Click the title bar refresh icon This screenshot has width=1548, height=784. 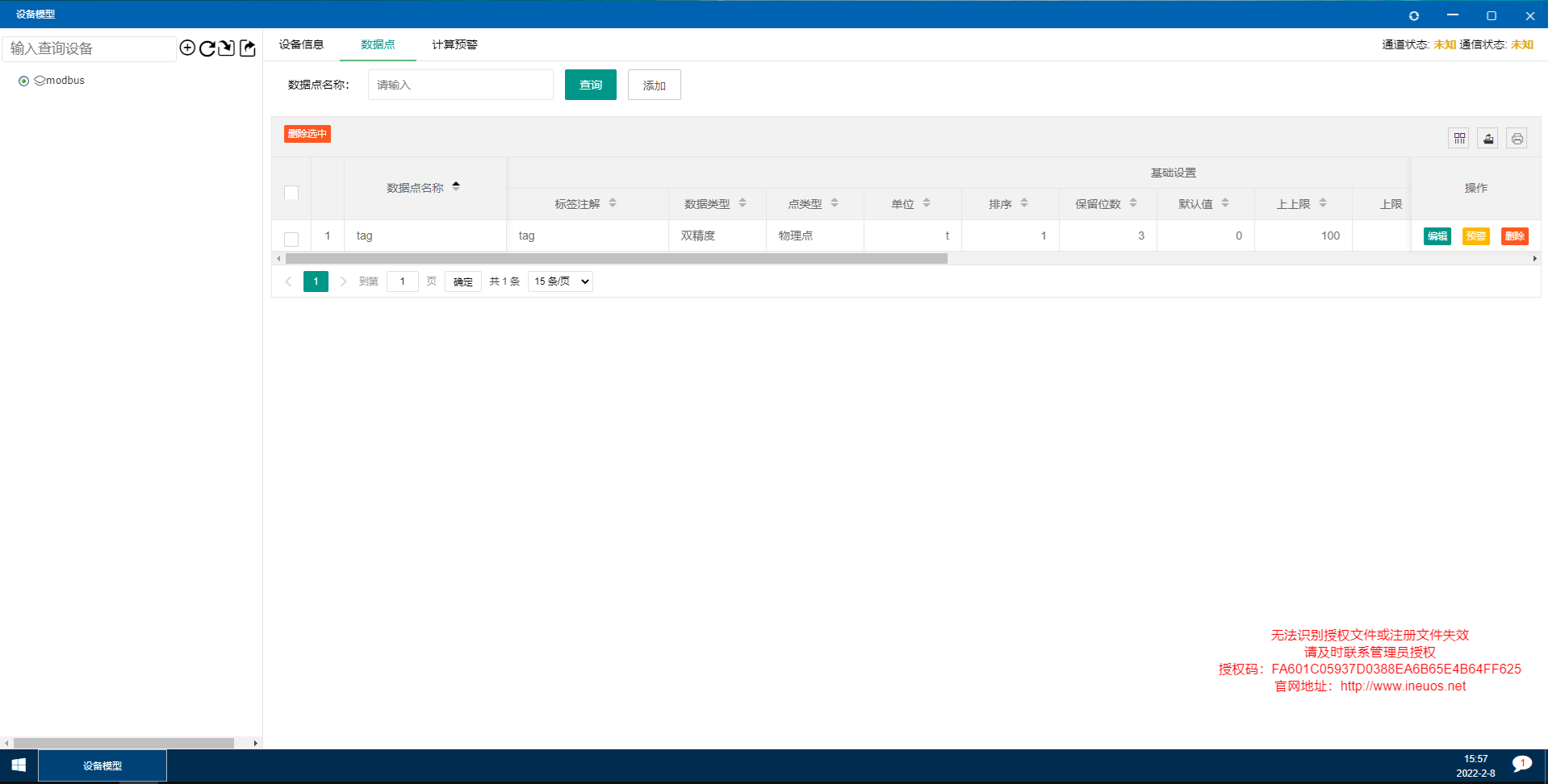pos(1414,15)
